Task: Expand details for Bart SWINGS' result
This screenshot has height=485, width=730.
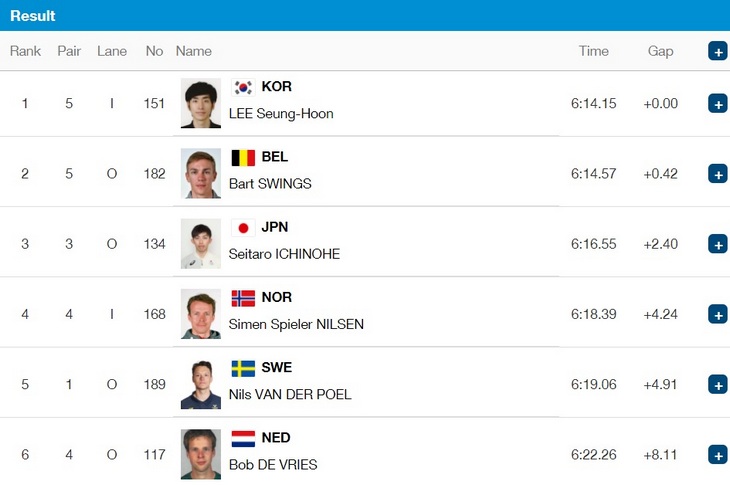Action: pos(718,174)
